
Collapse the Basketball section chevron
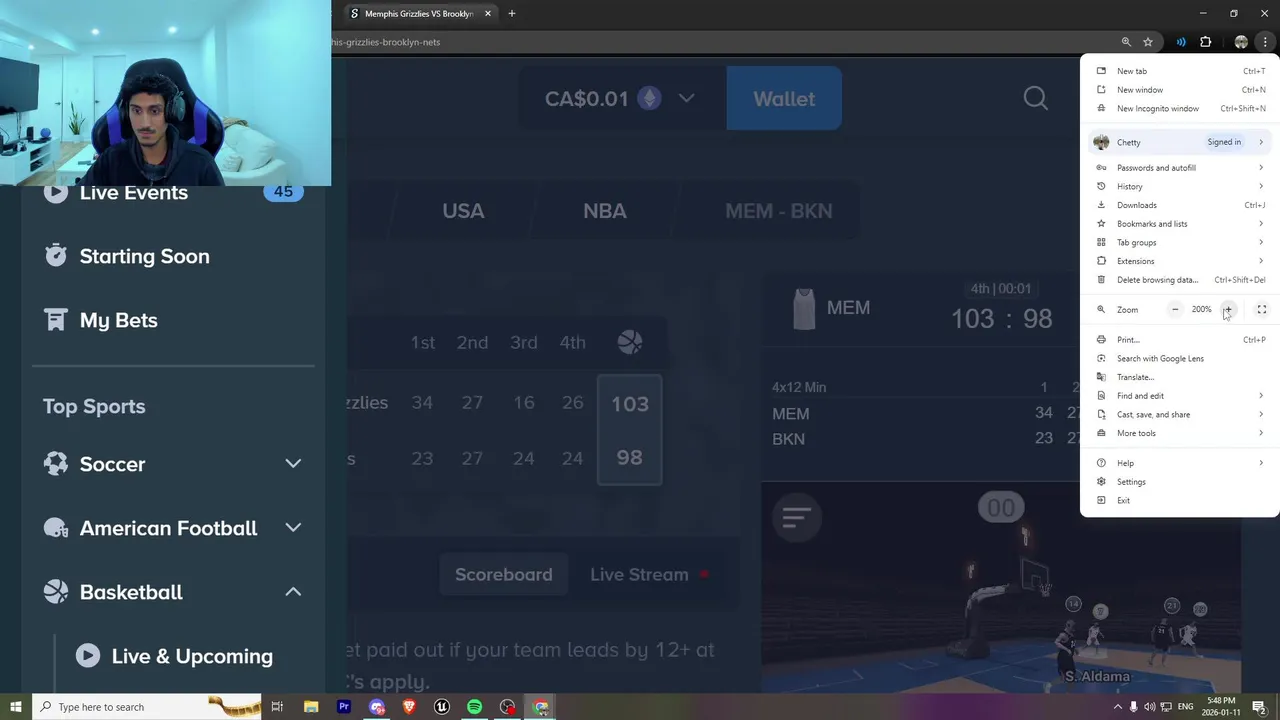click(x=293, y=592)
